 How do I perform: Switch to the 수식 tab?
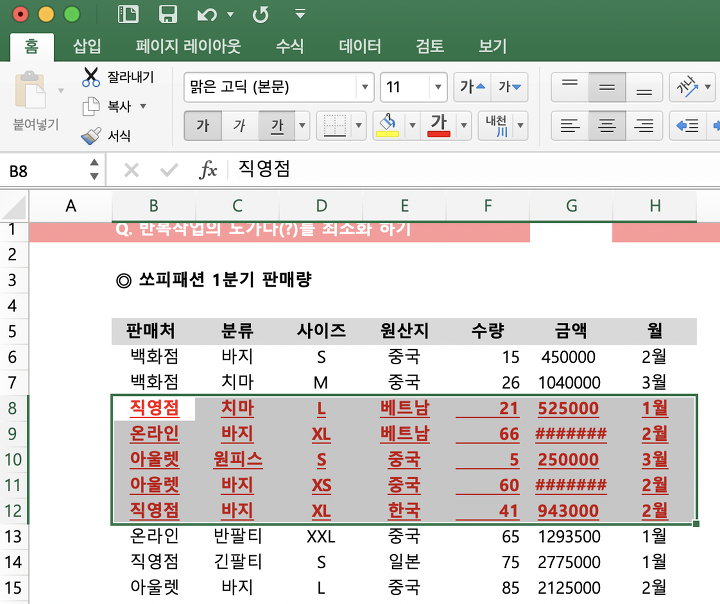click(290, 46)
